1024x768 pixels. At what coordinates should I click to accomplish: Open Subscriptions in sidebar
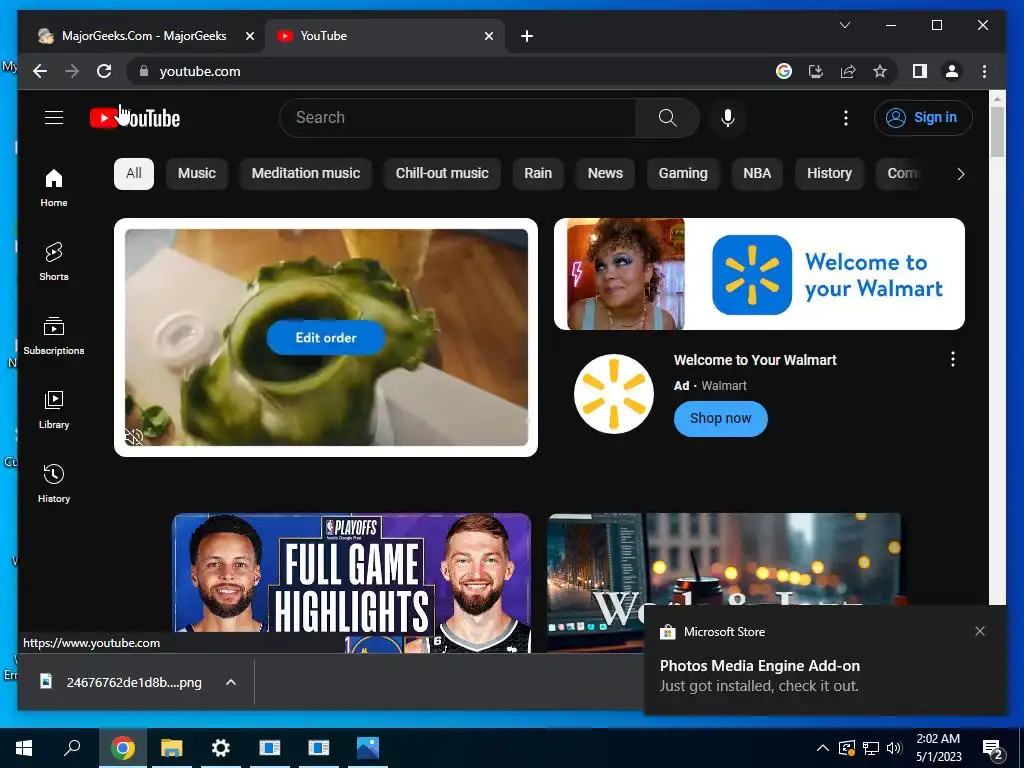coord(54,336)
